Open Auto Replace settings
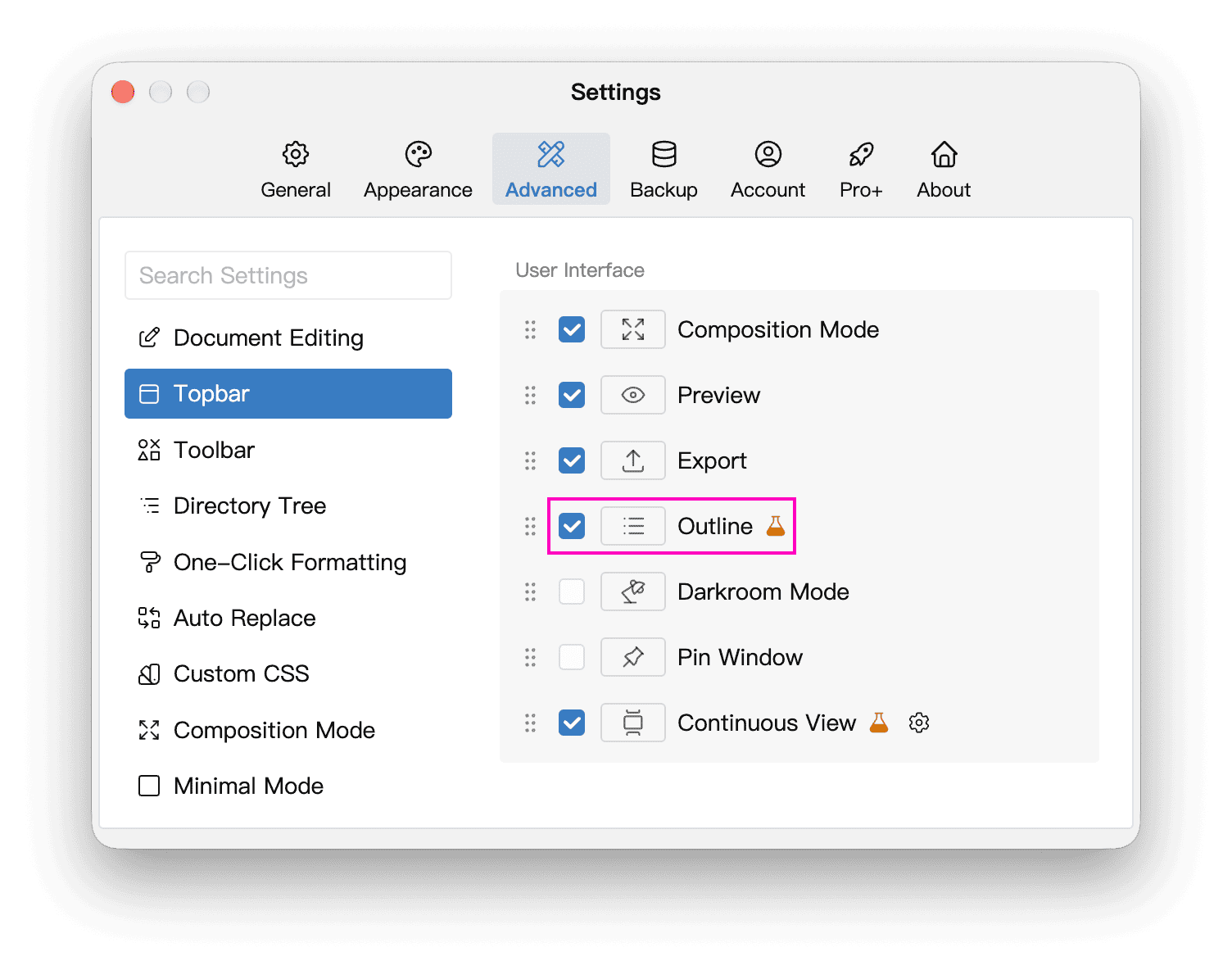 click(x=288, y=618)
